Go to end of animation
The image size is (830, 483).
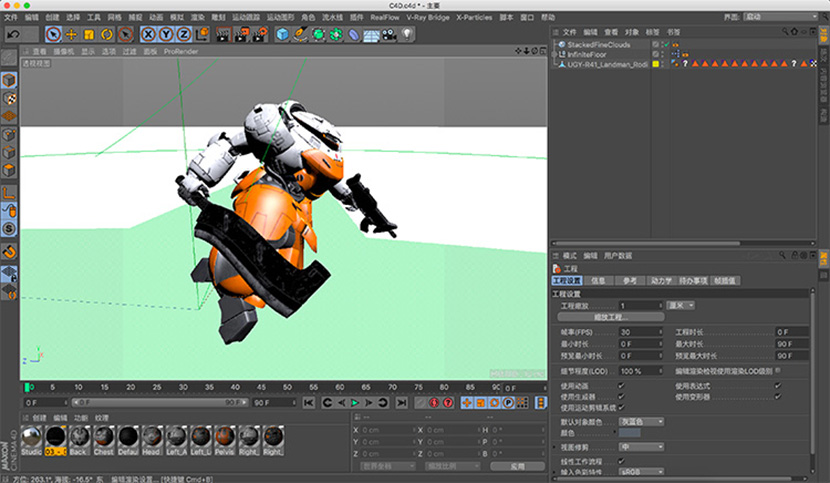(402, 403)
